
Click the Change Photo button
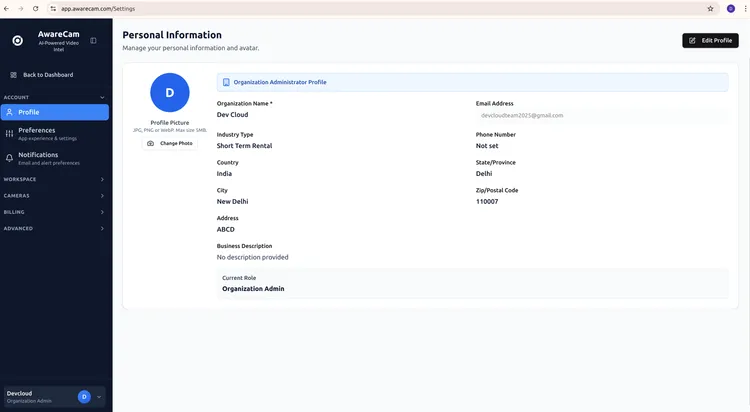pos(170,144)
